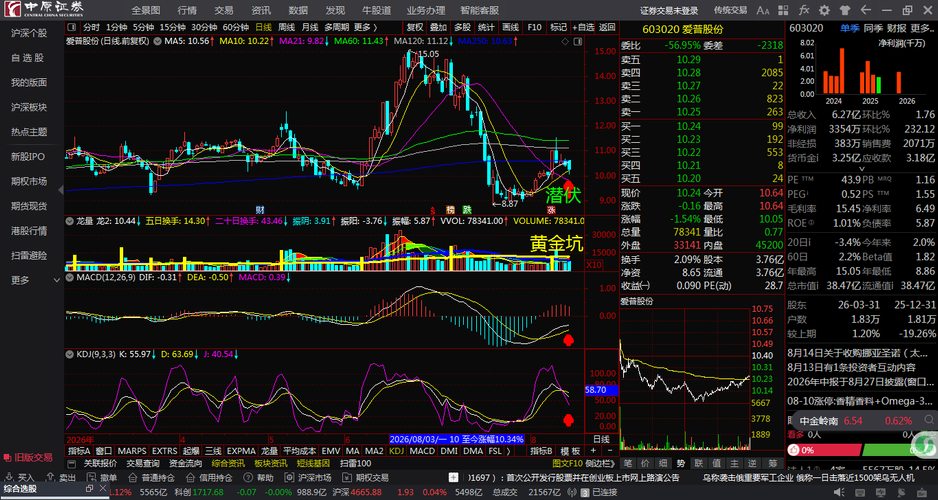Screen dimensions: 938x500
Task: Click the 帮助 help question icon
Action: point(246,478)
